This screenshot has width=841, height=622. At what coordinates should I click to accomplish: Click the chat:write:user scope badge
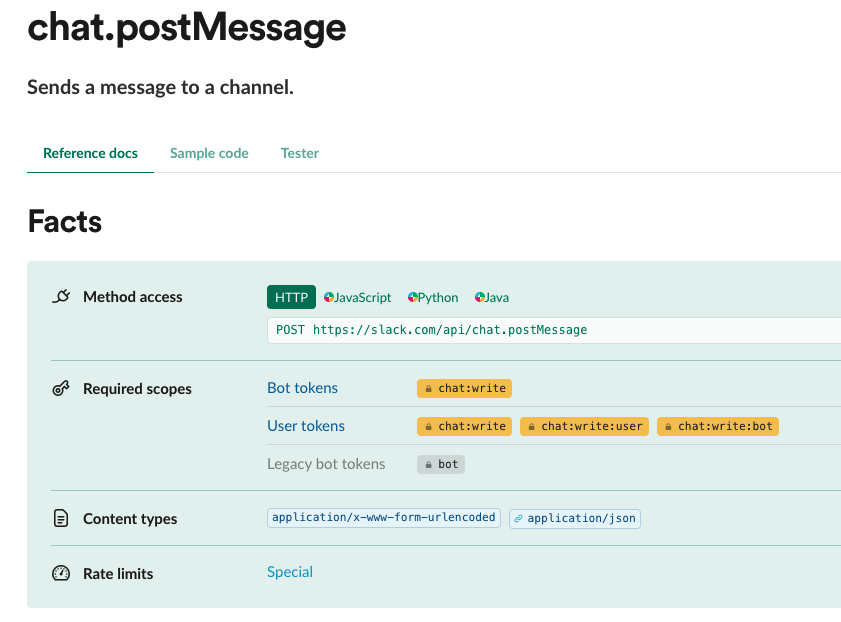click(x=585, y=426)
